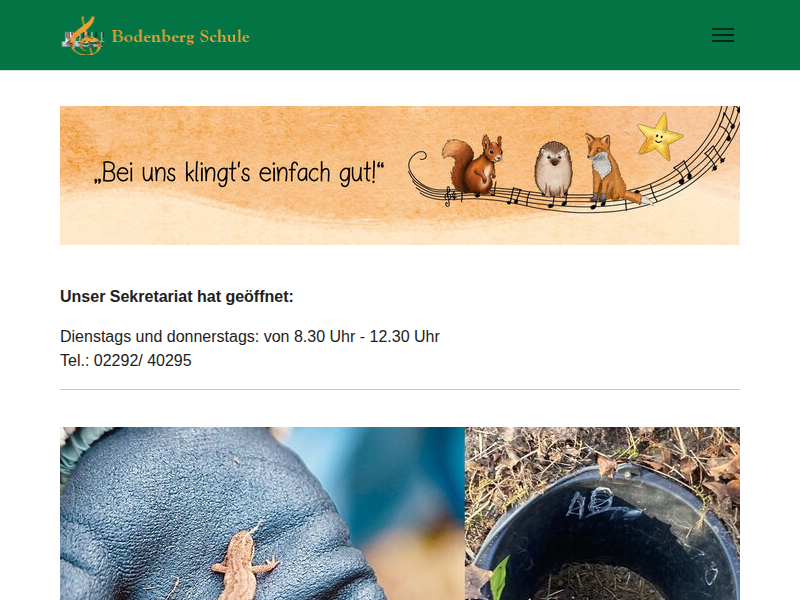
Task: Click the smiling yellow star
Action: click(659, 136)
